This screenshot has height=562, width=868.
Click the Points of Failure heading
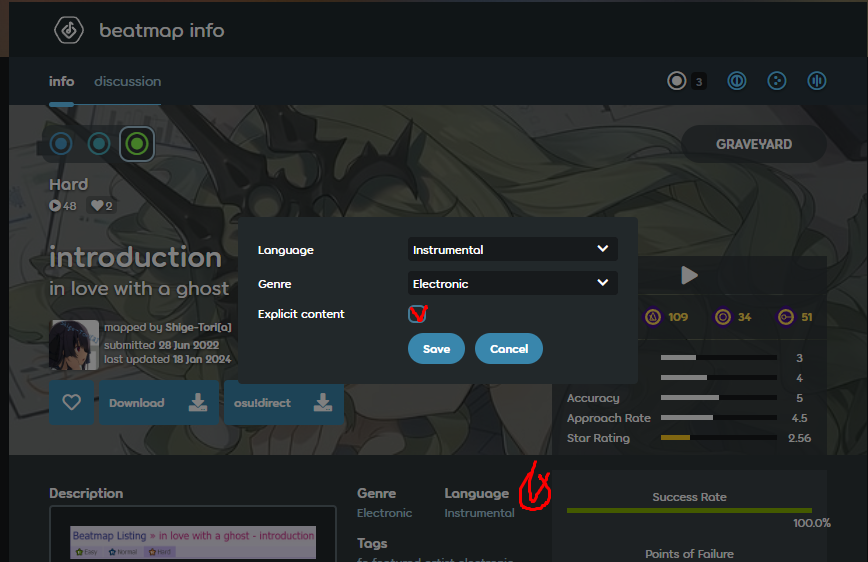click(x=689, y=554)
